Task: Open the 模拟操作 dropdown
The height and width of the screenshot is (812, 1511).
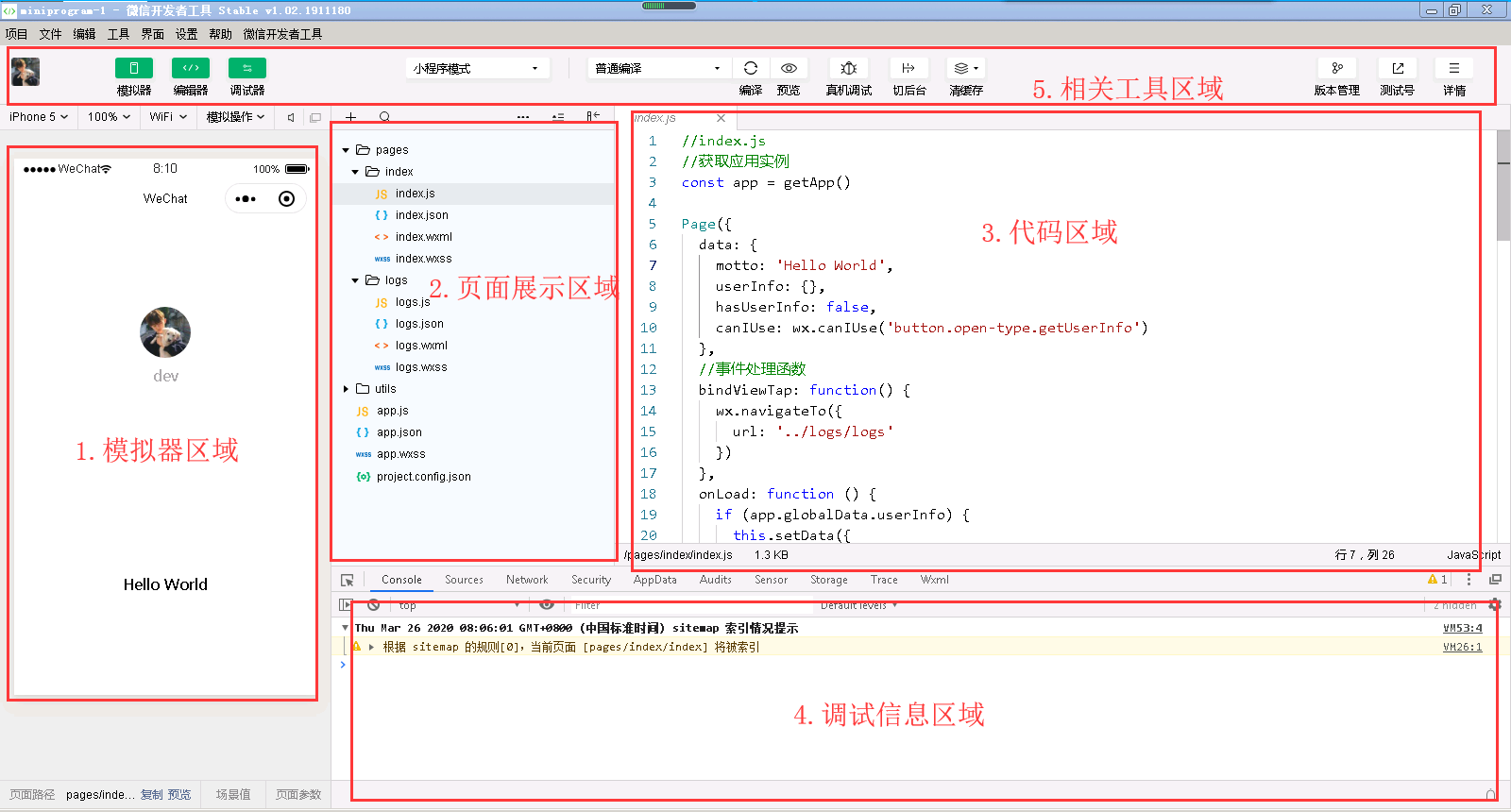Action: click(x=235, y=117)
